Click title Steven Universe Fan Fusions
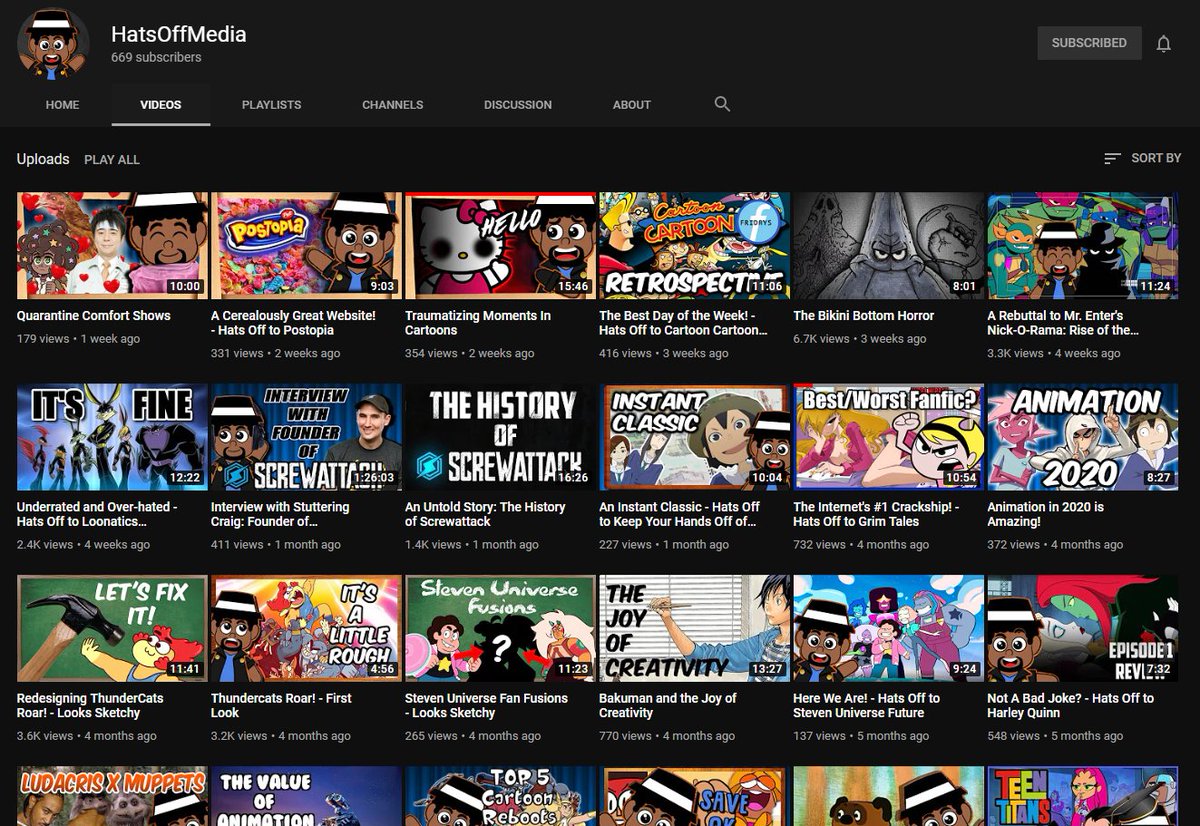Image resolution: width=1200 pixels, height=826 pixels. click(487, 705)
